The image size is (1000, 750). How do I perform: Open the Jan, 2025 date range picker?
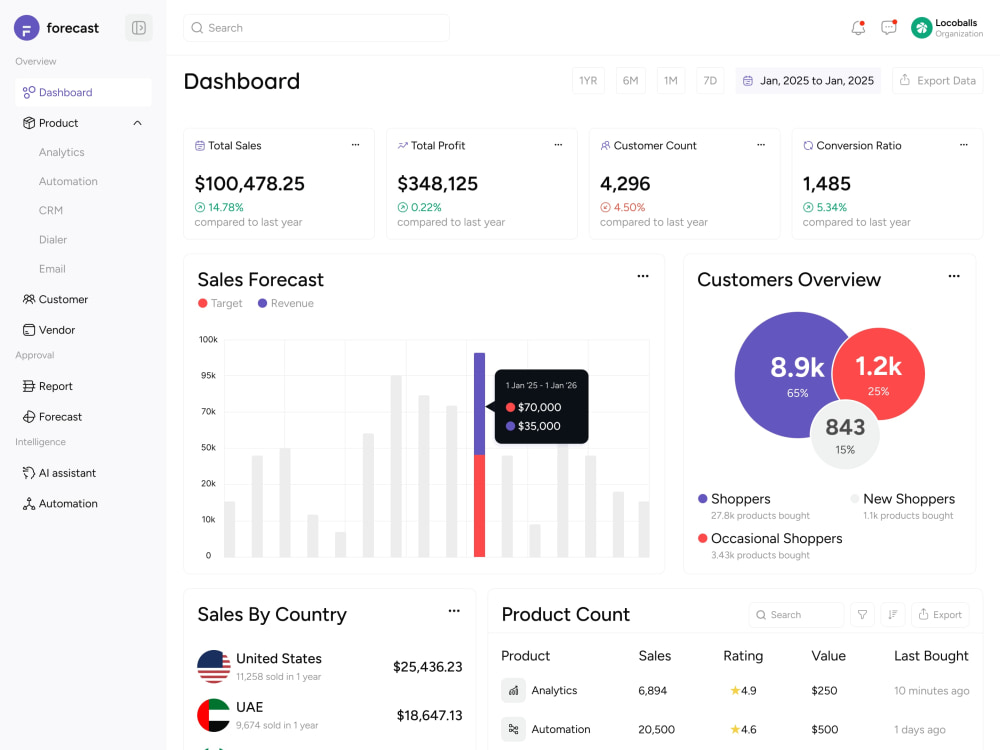(x=808, y=81)
